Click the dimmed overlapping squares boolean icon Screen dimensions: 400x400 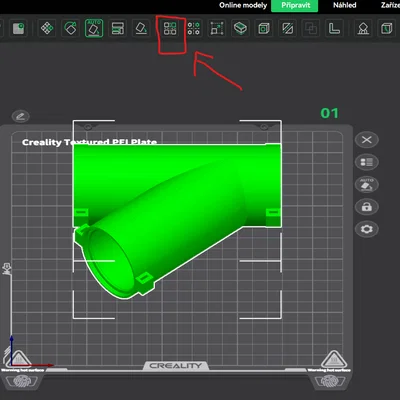[x=311, y=29]
